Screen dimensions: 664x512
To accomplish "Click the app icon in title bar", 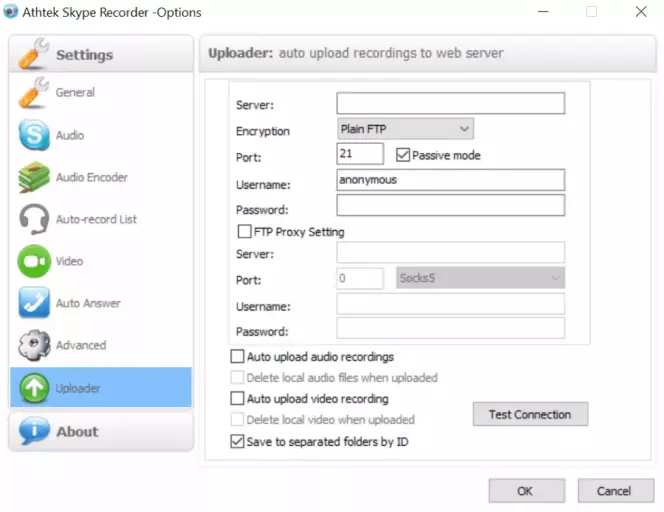I will tap(11, 11).
